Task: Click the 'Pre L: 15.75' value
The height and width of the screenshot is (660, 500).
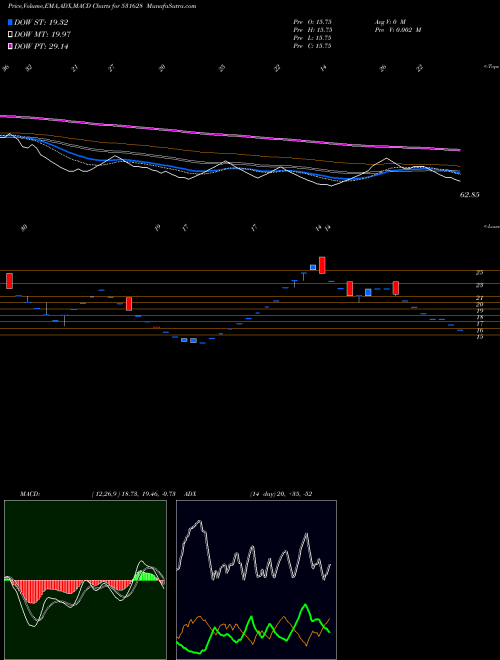Action: click(313, 38)
